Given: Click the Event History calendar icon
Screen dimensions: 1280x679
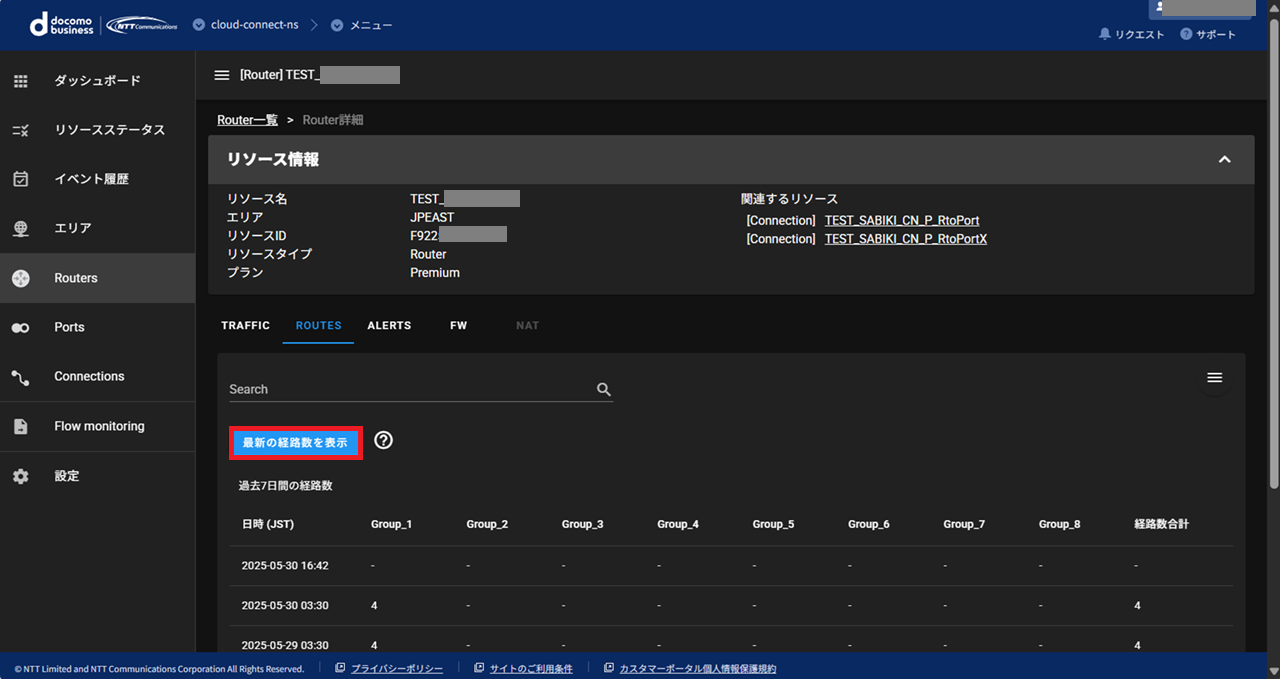Looking at the screenshot, I should (21, 179).
